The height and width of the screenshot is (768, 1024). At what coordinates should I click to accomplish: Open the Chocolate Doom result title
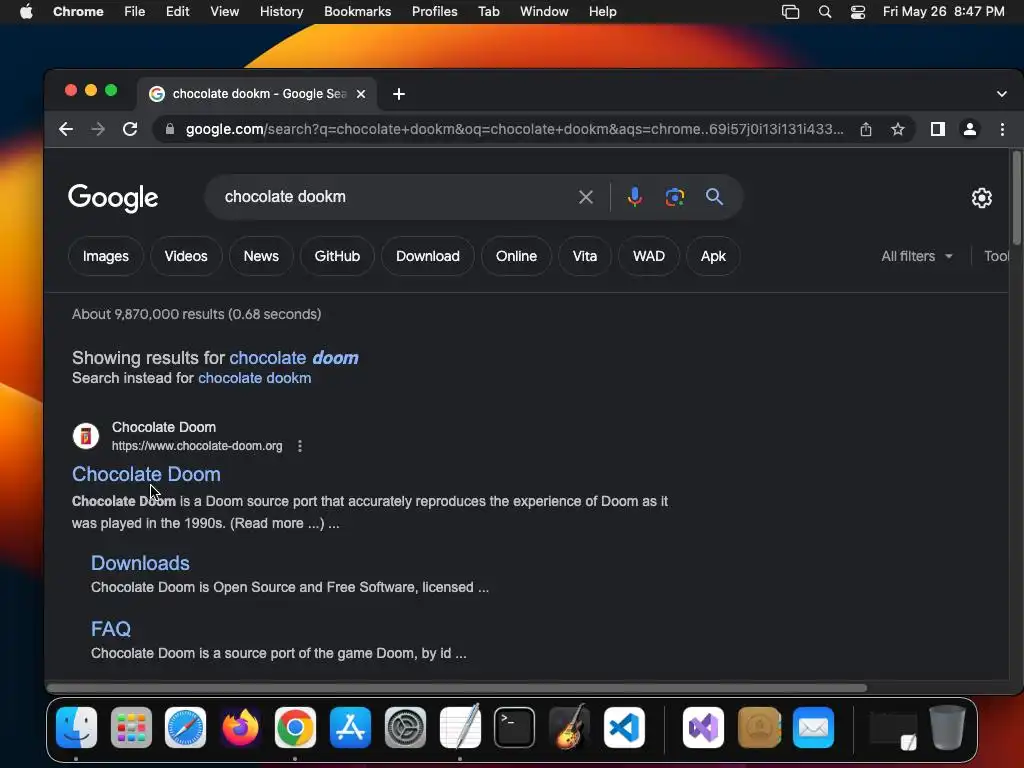pos(146,474)
